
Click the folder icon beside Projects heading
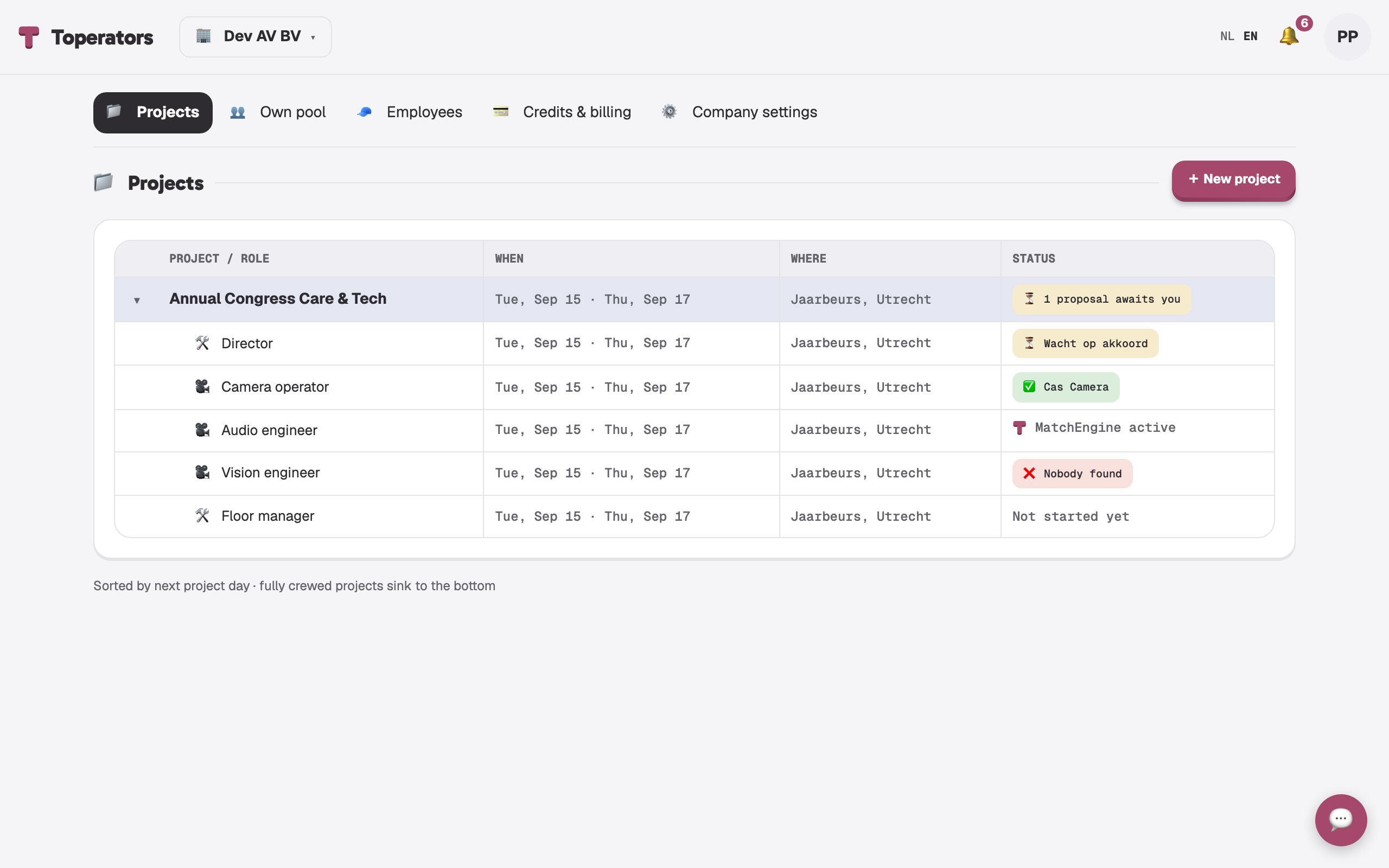click(x=103, y=183)
